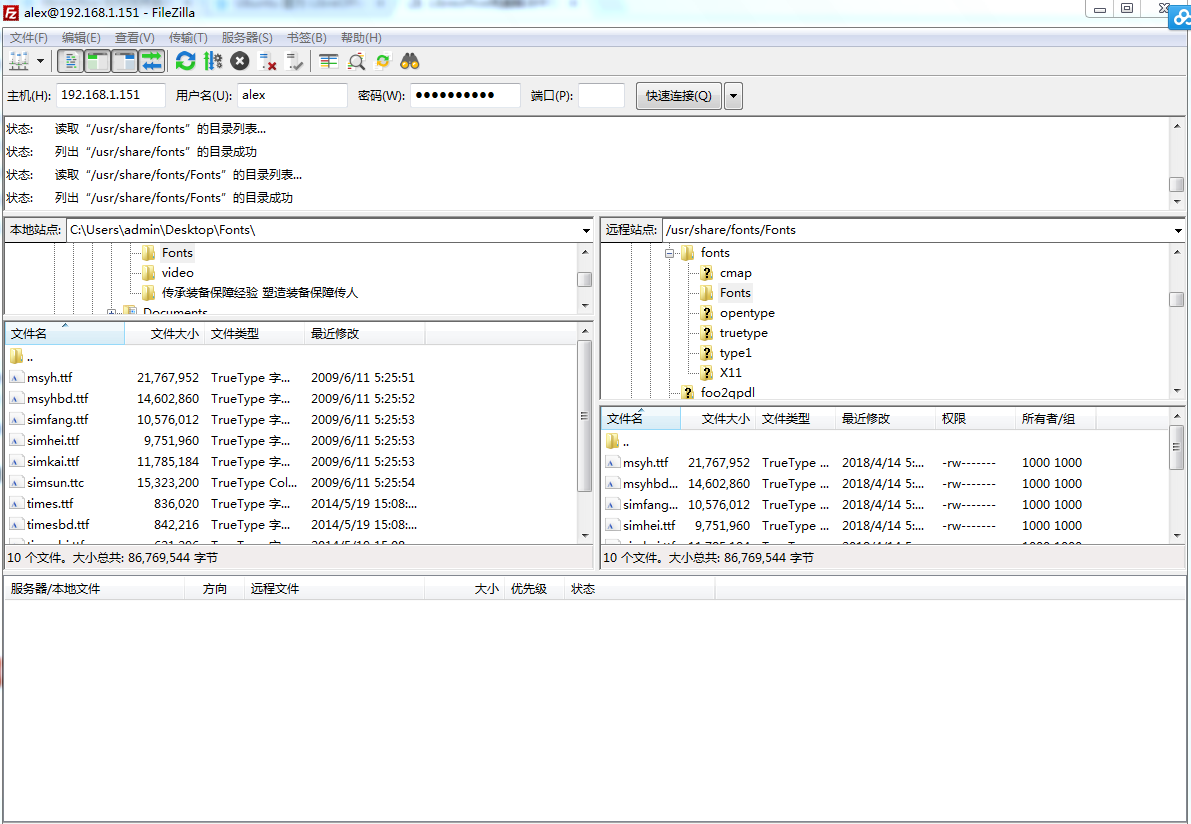Viewport: 1191px width, 824px height.
Task: Select the cmap folder in remote tree
Action: 735,273
